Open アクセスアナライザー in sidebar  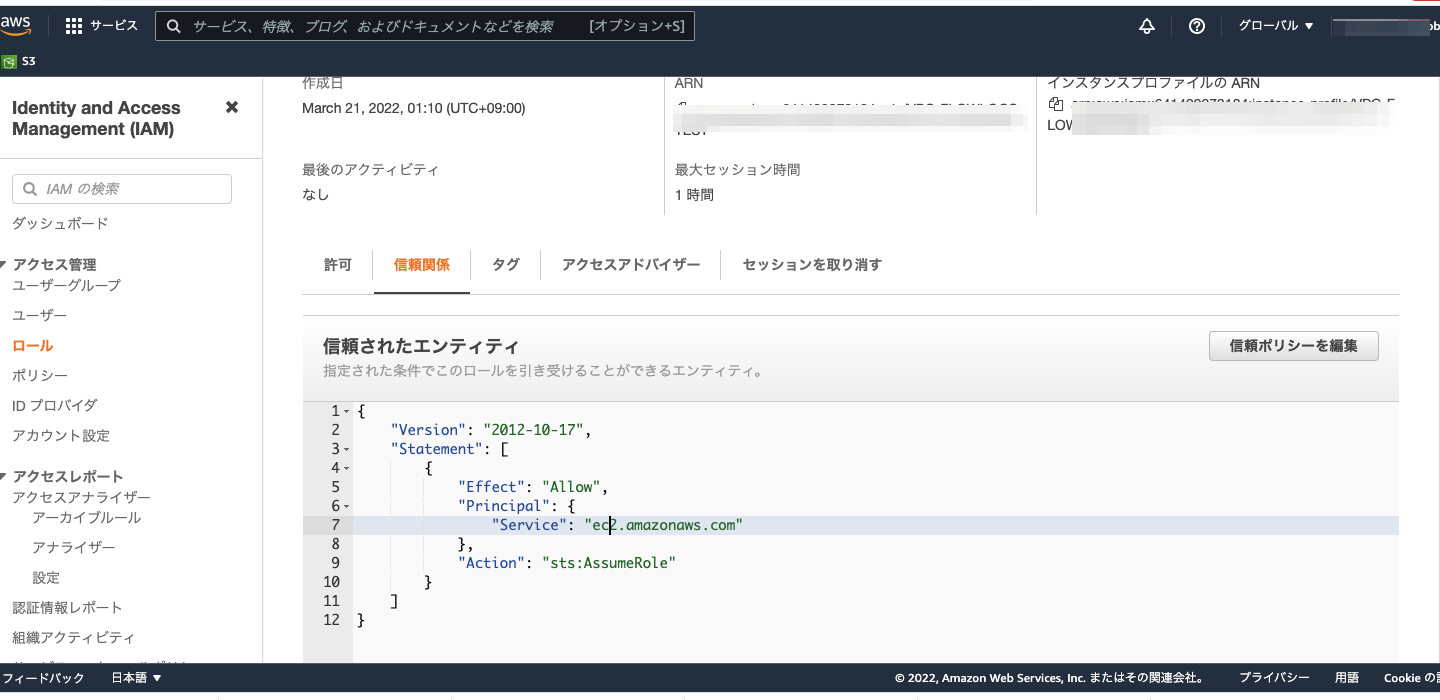click(81, 498)
